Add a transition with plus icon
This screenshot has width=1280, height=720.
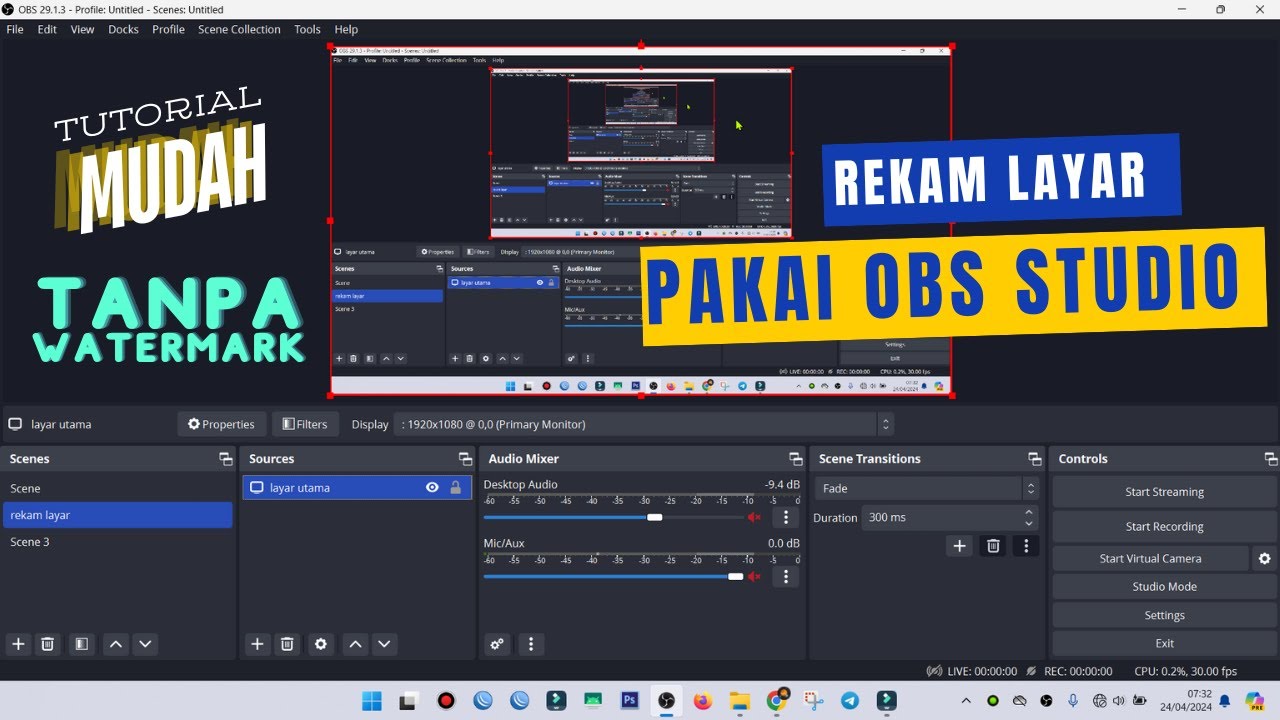960,546
